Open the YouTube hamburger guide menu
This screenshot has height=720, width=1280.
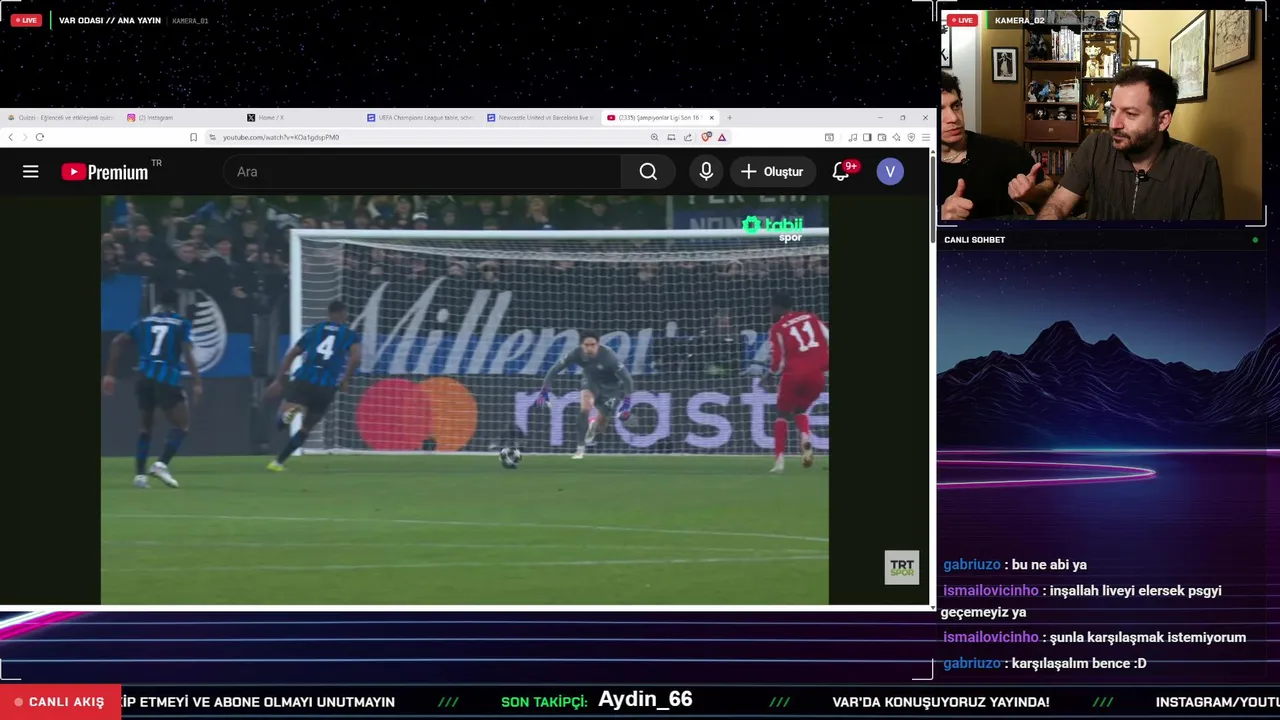point(31,172)
